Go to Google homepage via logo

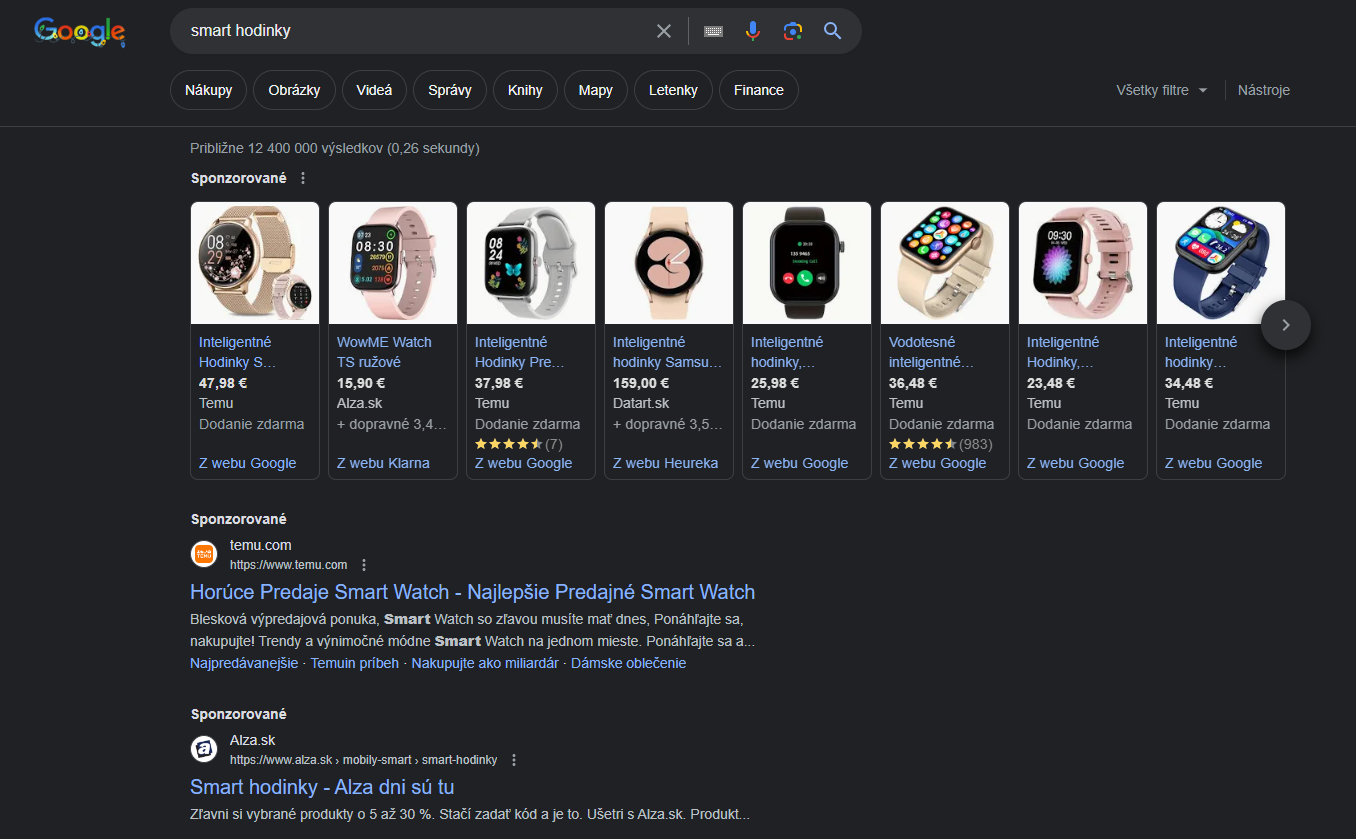pyautogui.click(x=79, y=32)
